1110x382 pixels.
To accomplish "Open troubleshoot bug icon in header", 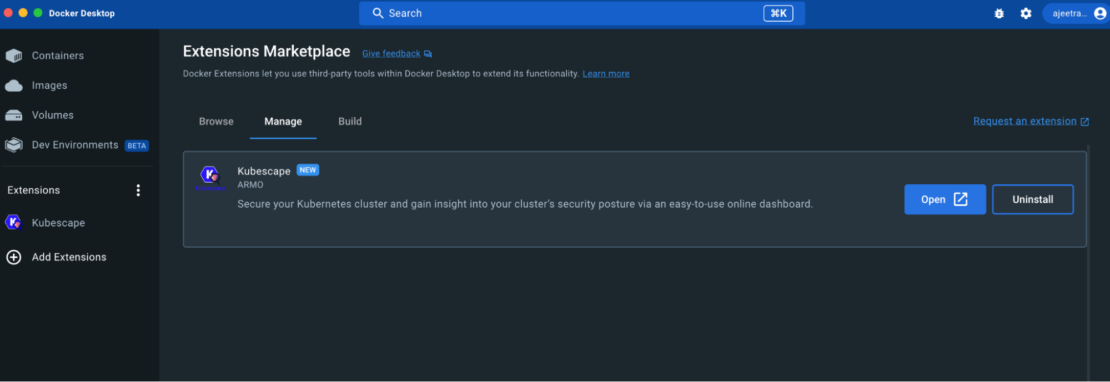I will (999, 13).
